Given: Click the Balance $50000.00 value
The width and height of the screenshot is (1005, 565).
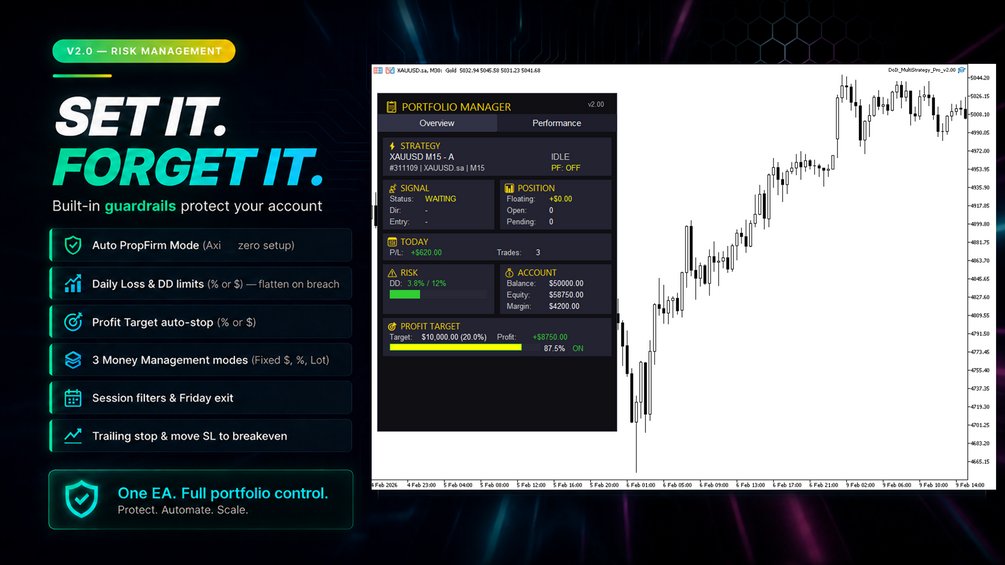Looking at the screenshot, I should point(566,284).
